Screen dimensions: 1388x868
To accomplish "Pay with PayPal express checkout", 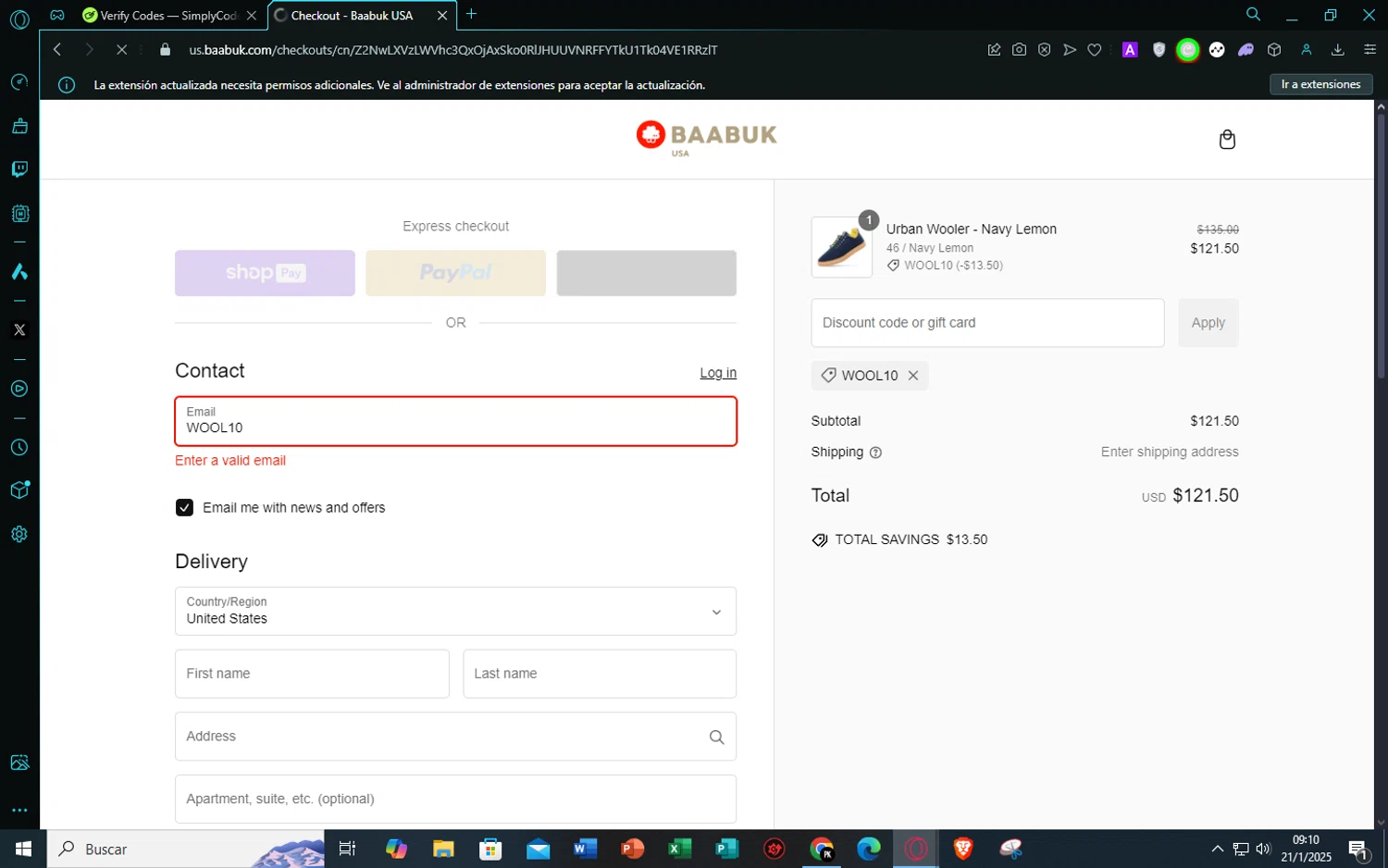I will point(455,273).
